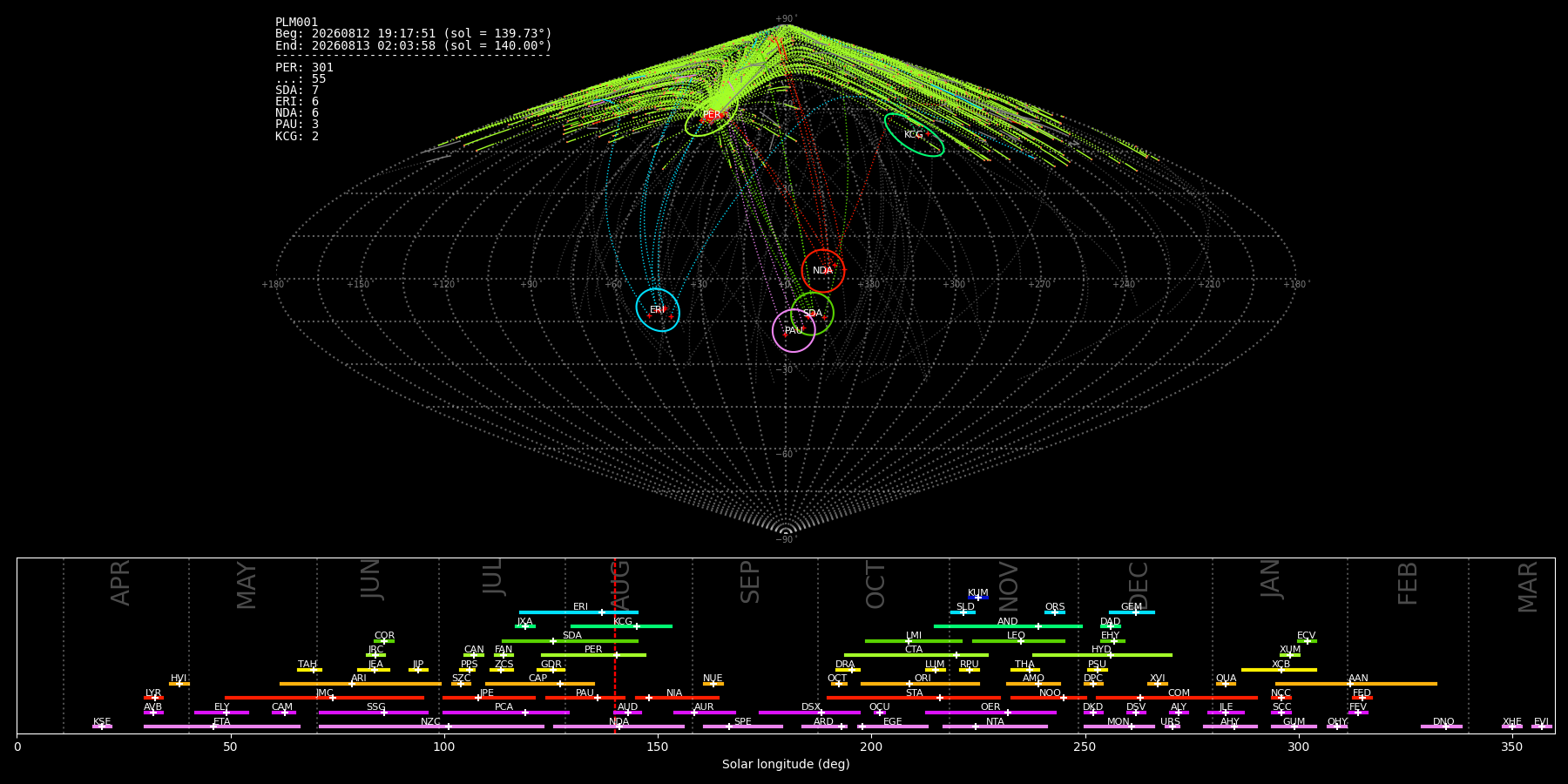The width and height of the screenshot is (1568, 784).
Task: Click the AND shower bar in timeline
Action: pos(1008,626)
